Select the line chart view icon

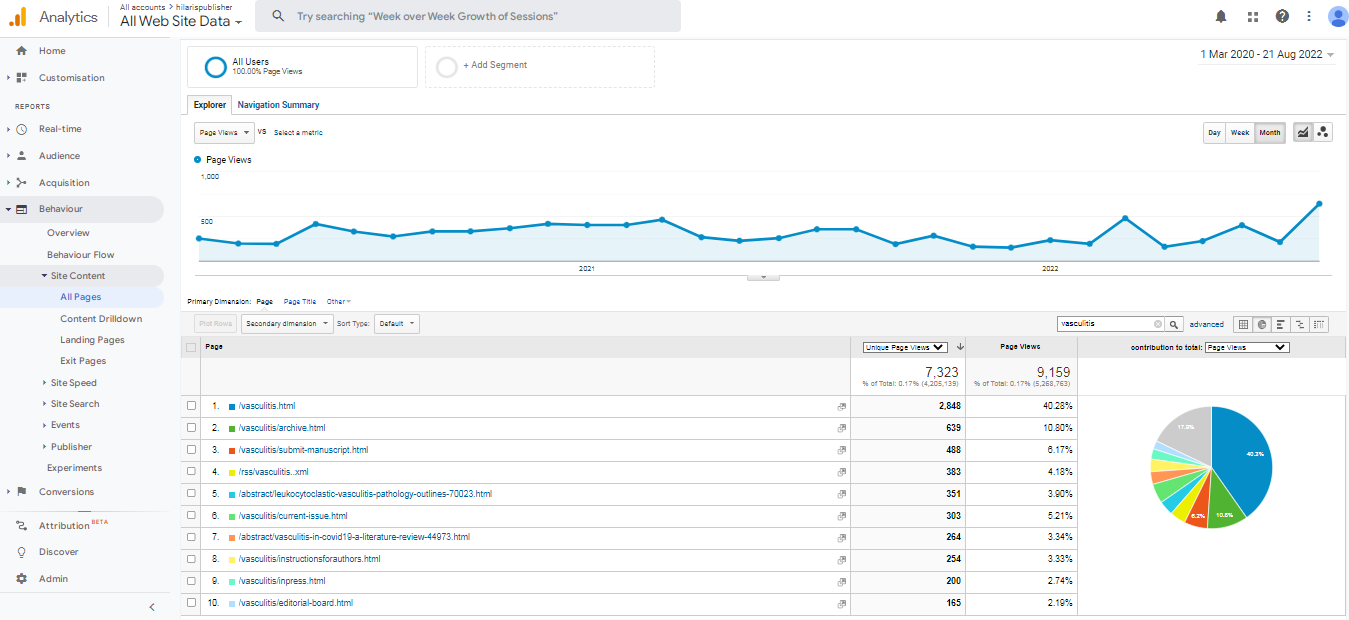[x=1303, y=132]
